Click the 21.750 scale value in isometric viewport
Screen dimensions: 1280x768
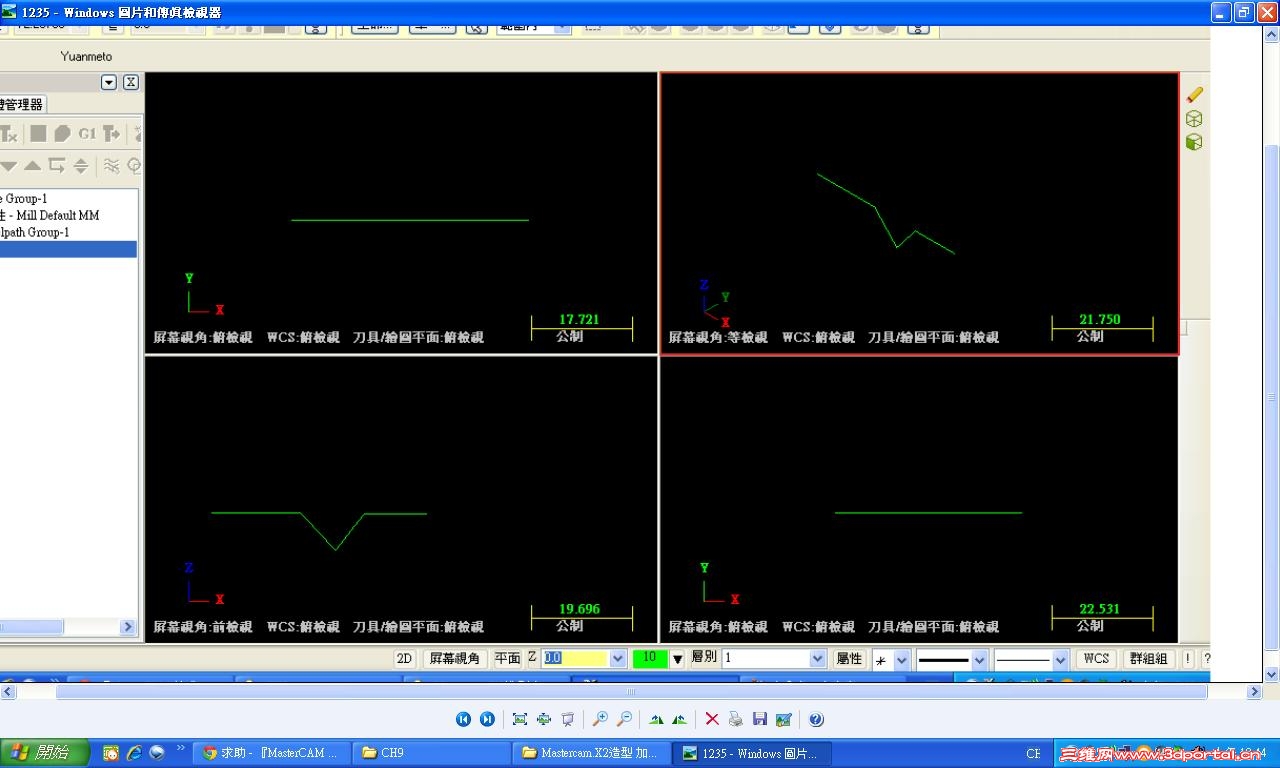click(x=1100, y=319)
